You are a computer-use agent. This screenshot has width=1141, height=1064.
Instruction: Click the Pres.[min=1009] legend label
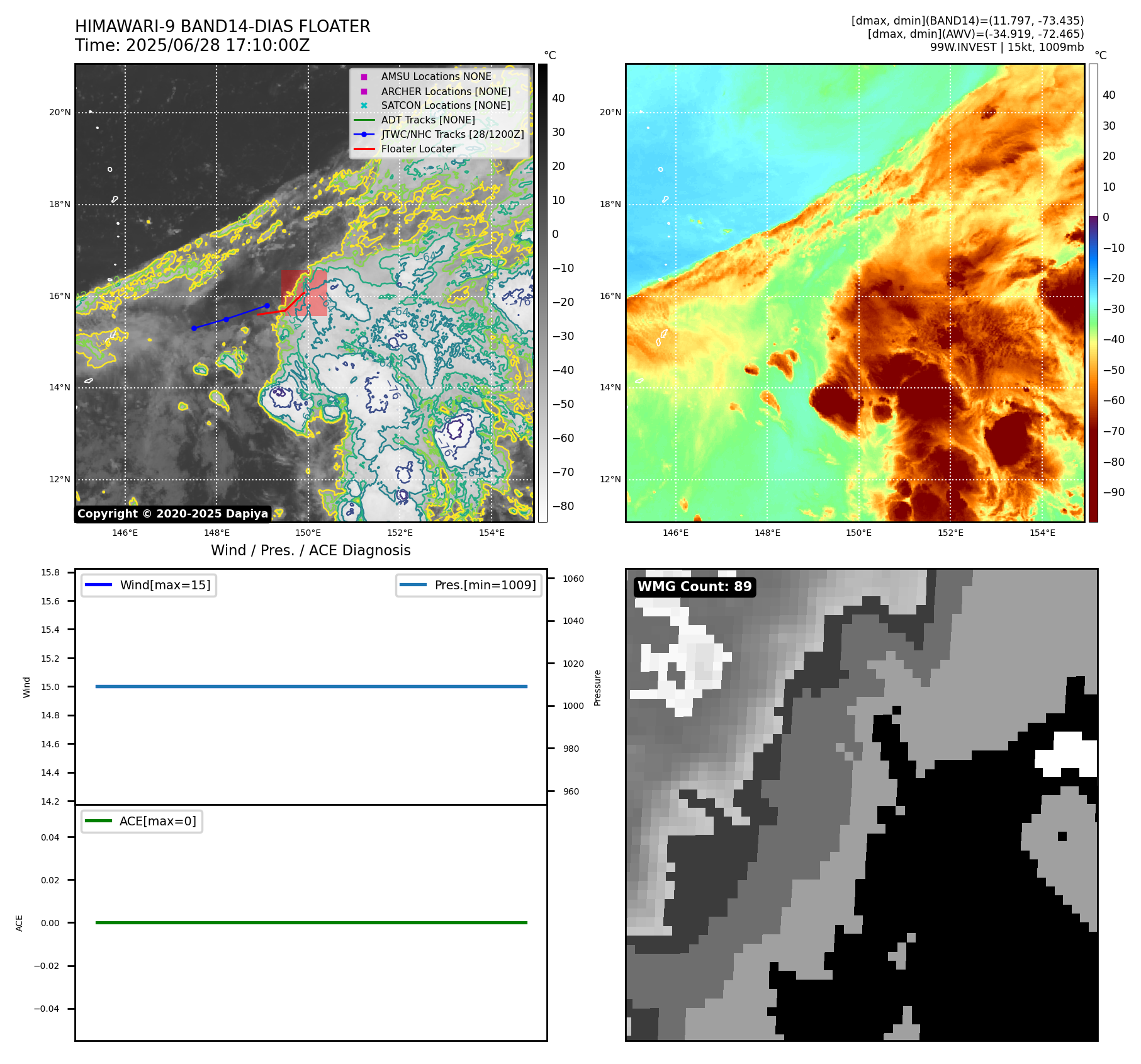coord(485,585)
